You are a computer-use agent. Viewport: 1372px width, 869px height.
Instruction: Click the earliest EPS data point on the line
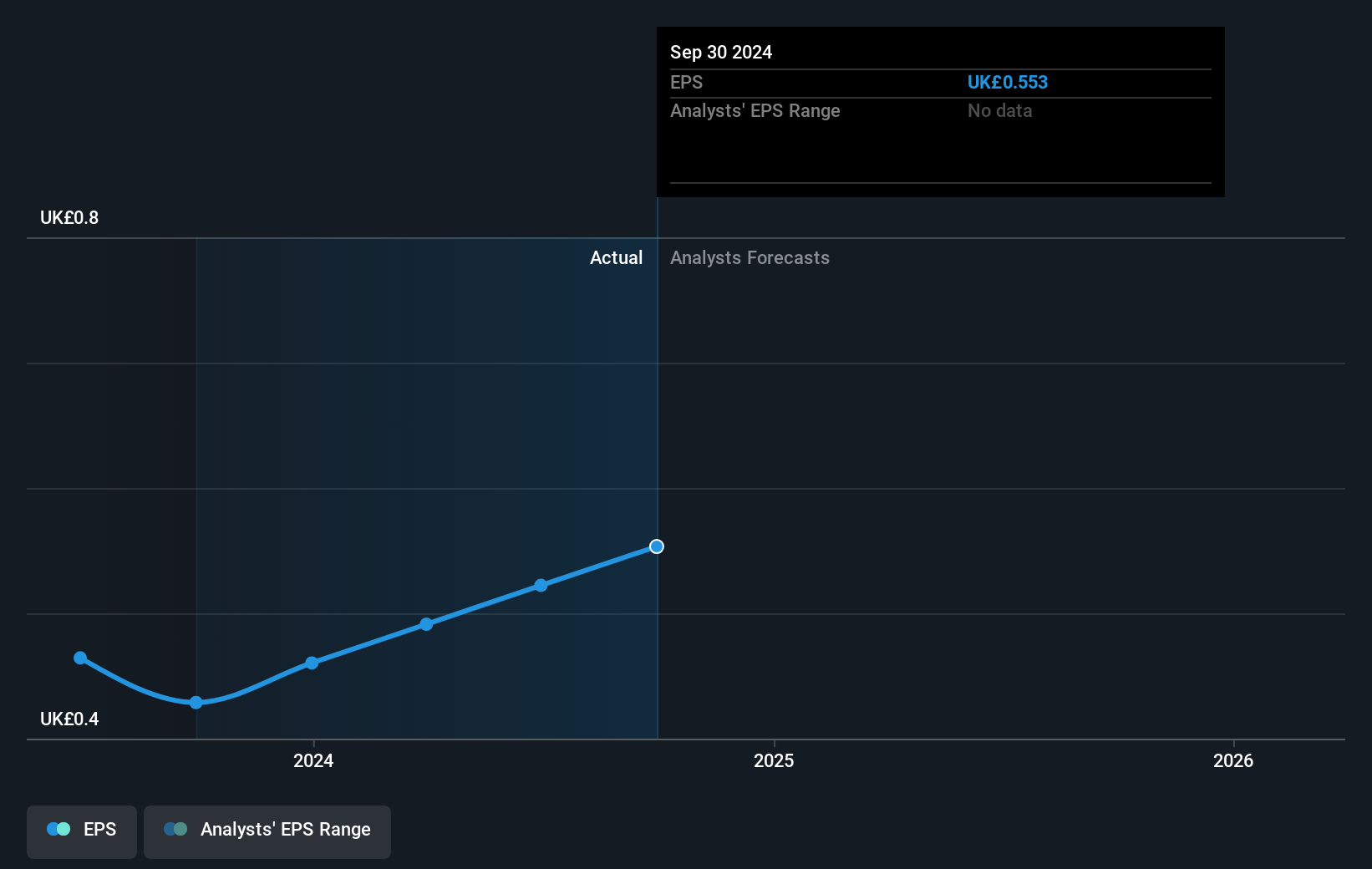[79, 658]
